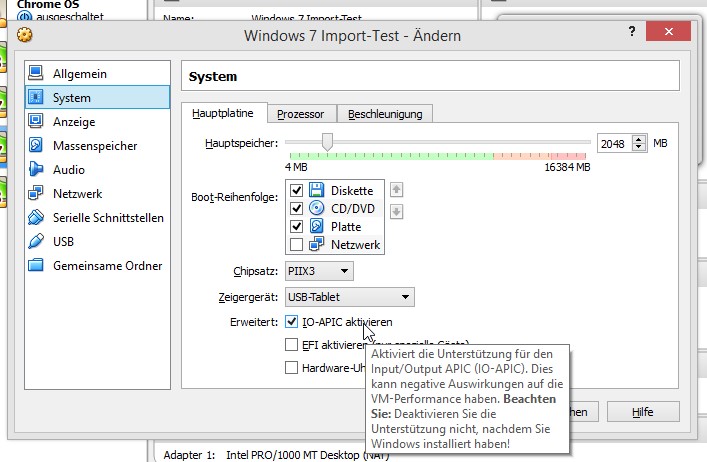This screenshot has width=707, height=462.
Task: Click the System chip icon in sidebar
Action: (x=36, y=97)
